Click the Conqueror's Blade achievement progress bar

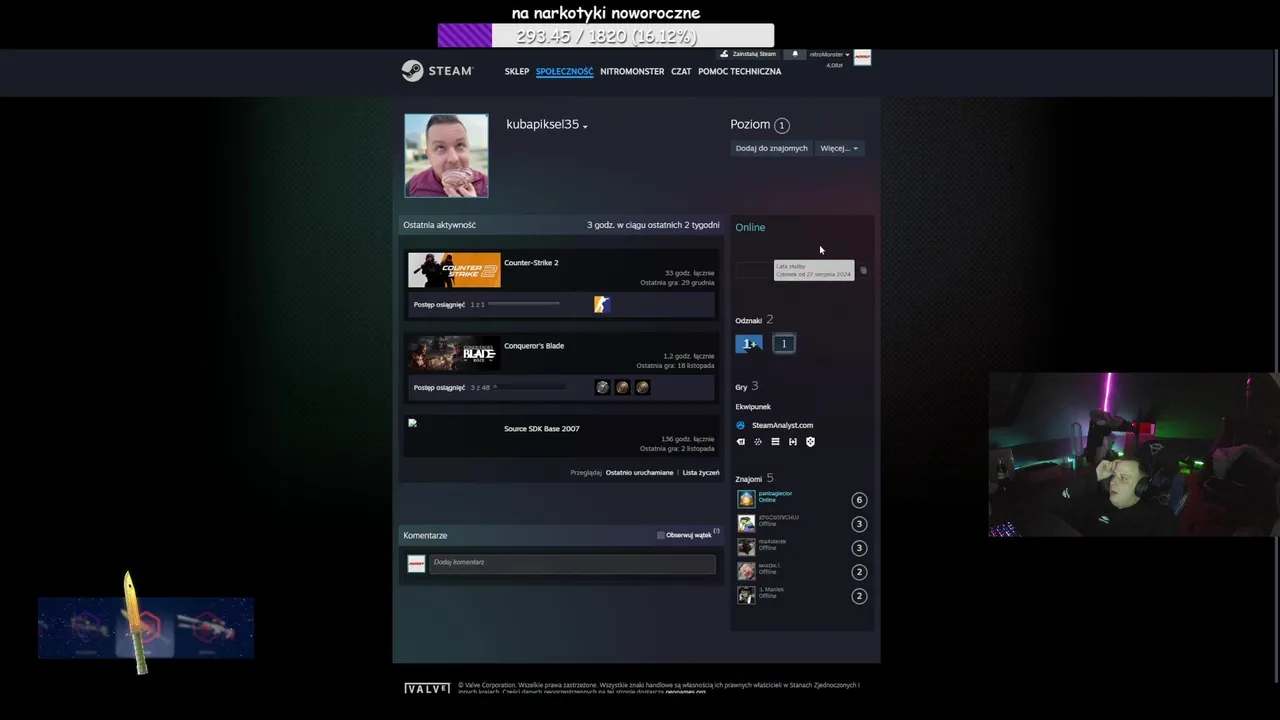click(529, 387)
